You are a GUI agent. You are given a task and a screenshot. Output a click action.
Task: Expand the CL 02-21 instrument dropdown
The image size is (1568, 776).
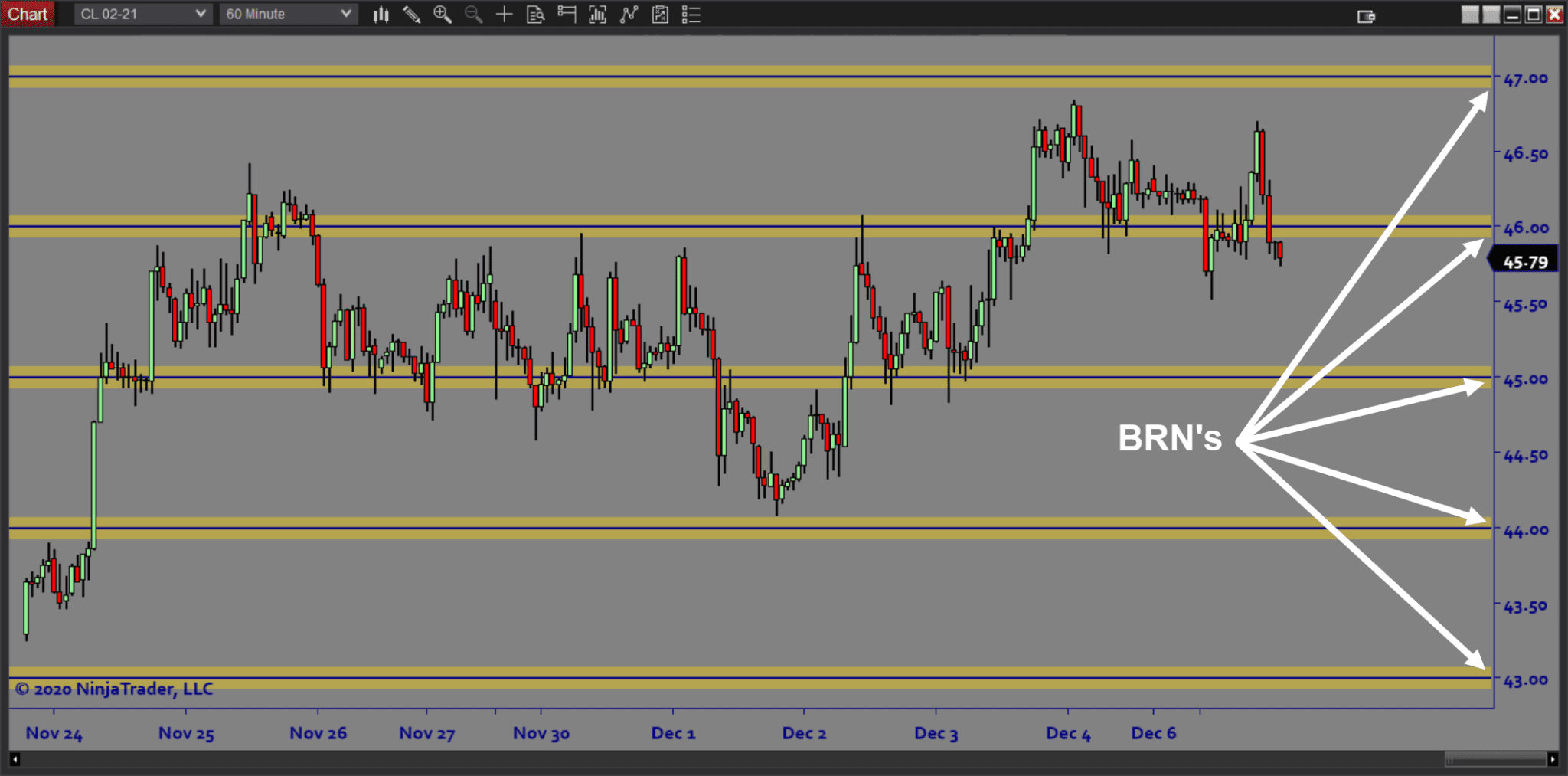142,14
